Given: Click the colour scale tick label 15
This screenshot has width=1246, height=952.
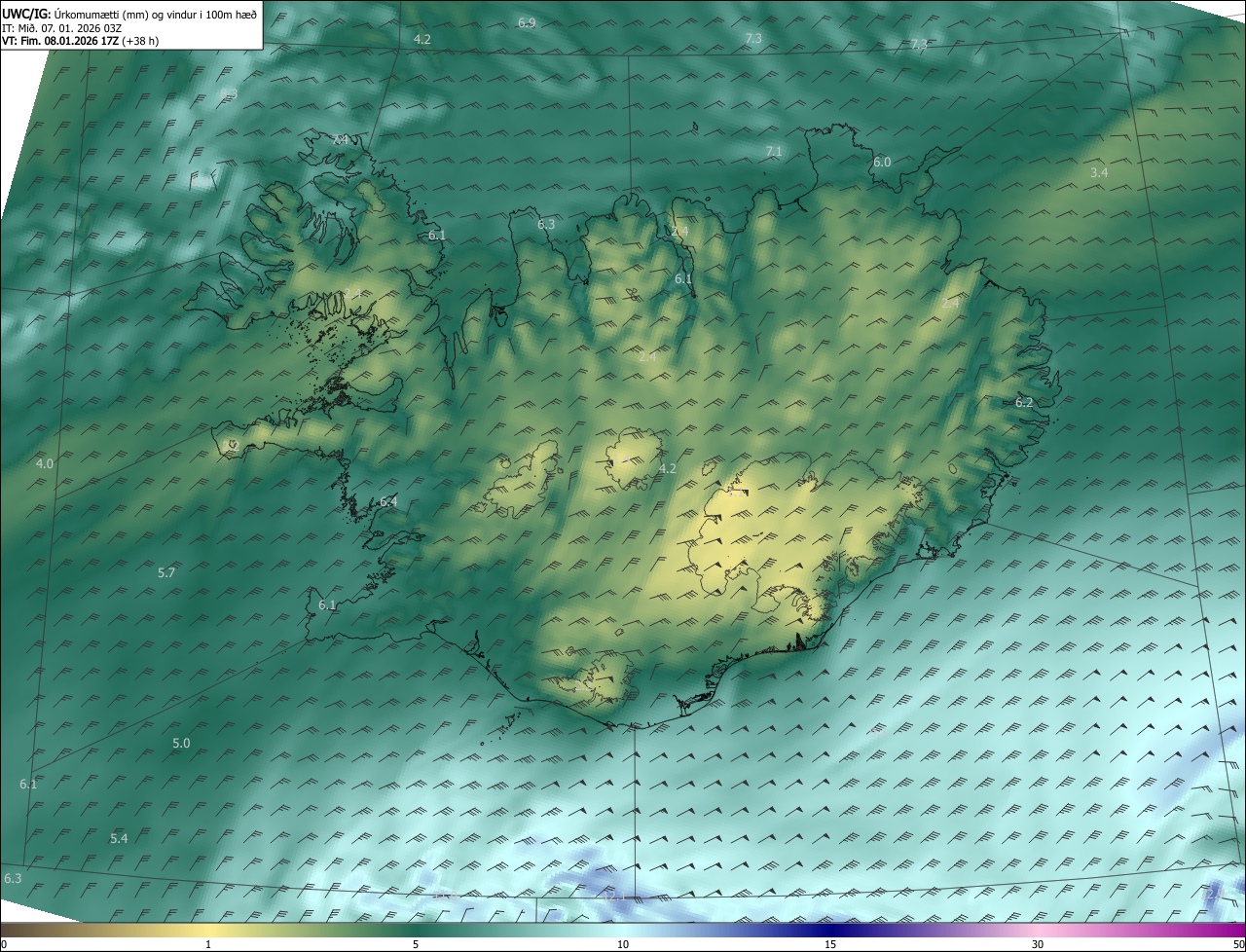Looking at the screenshot, I should (830, 944).
